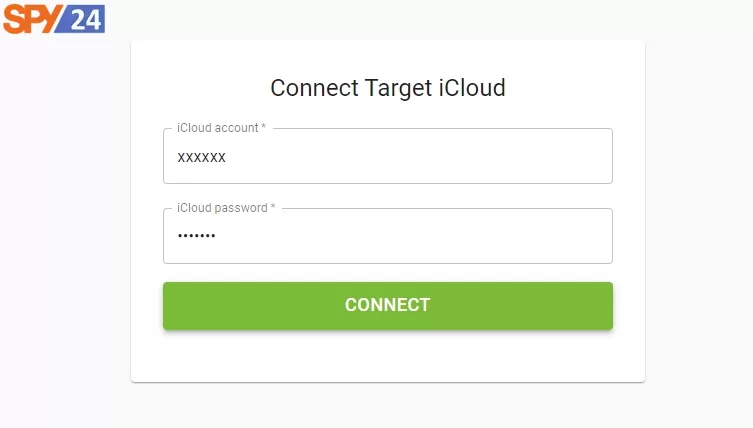Click the xxxxxx text in account field
The height and width of the screenshot is (428, 753).
(201, 157)
